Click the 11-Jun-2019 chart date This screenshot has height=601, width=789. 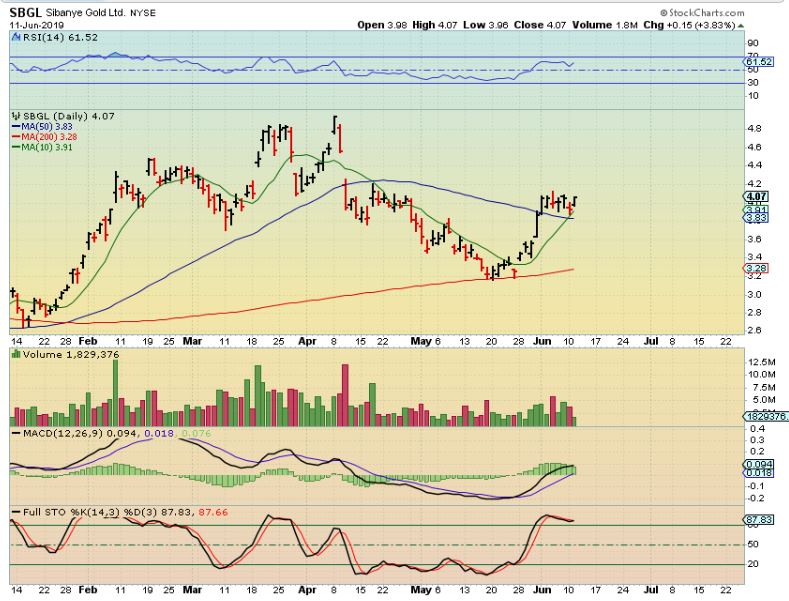(37, 25)
